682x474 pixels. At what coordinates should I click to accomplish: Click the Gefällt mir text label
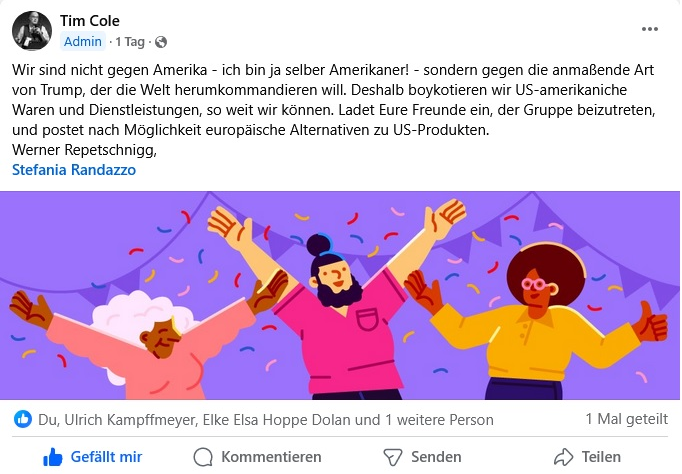[106, 457]
